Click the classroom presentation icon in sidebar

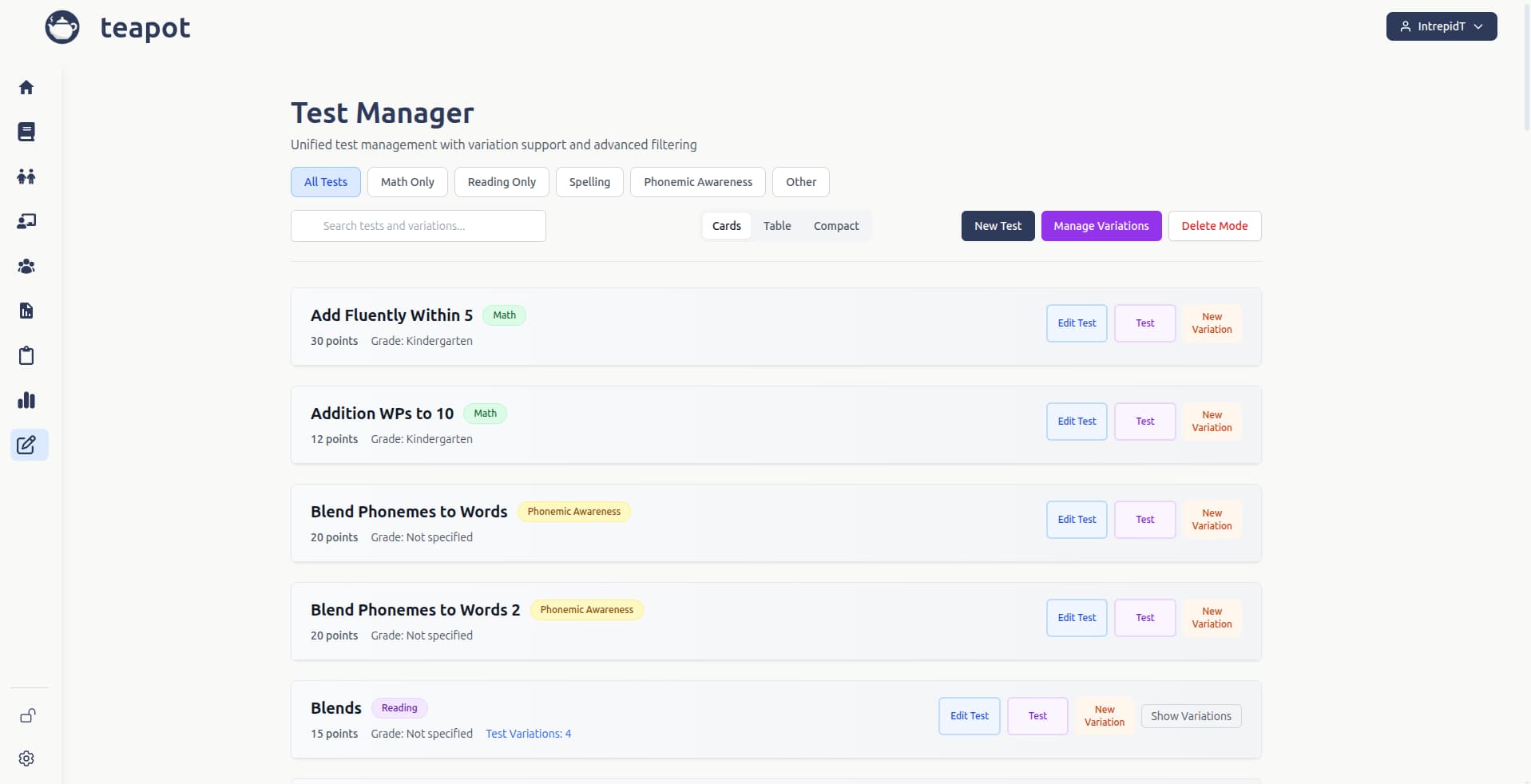[26, 221]
